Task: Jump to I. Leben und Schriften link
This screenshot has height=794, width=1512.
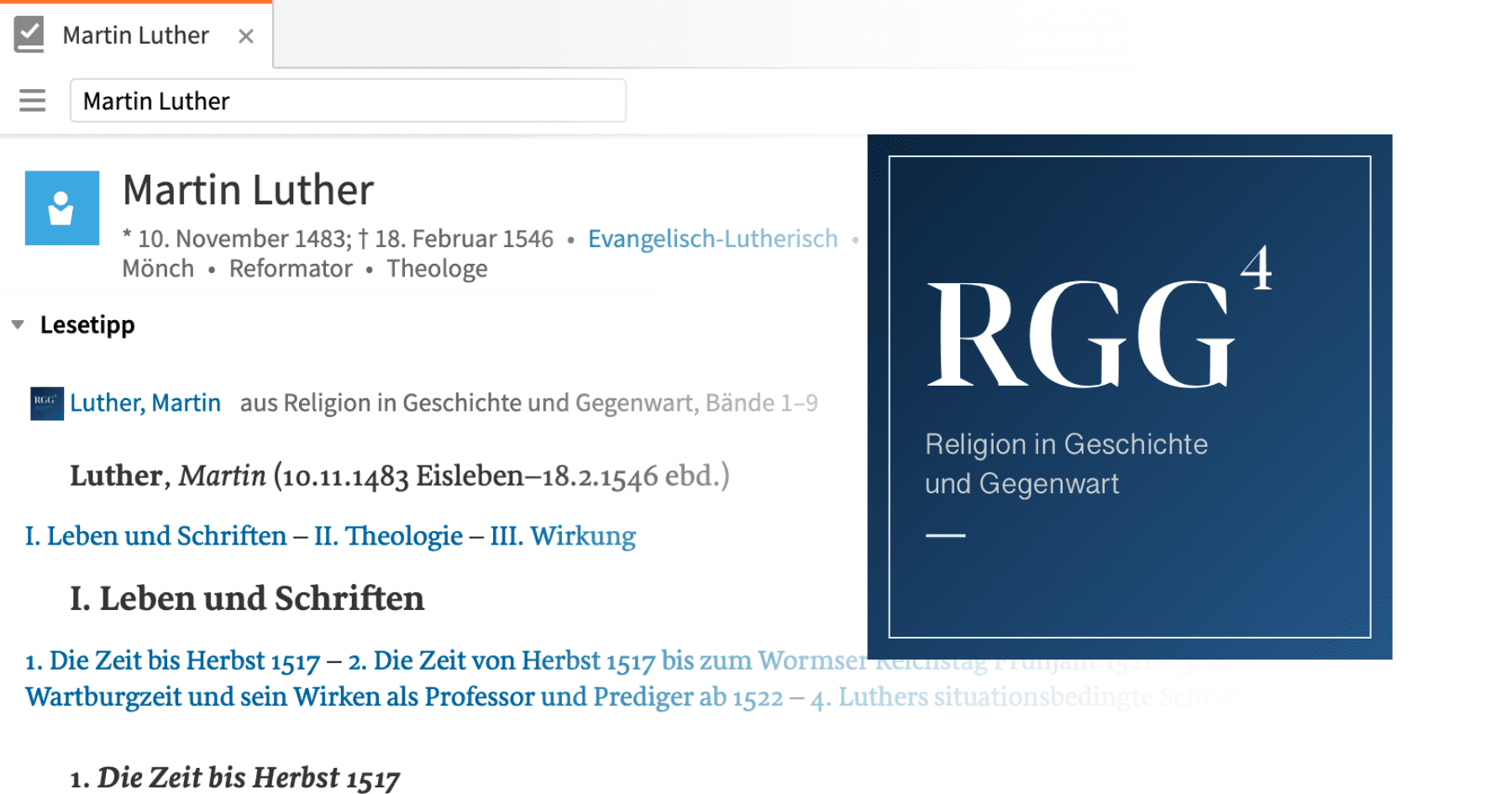Action: 156,536
